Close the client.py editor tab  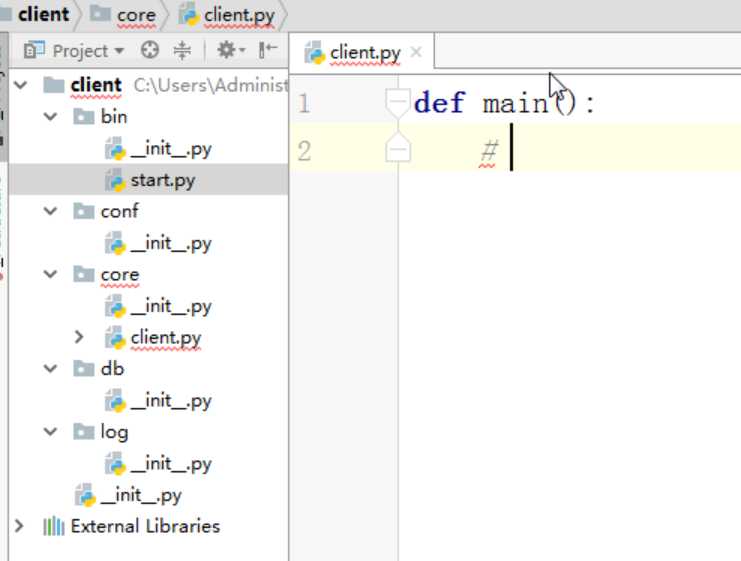pyautogui.click(x=416, y=52)
